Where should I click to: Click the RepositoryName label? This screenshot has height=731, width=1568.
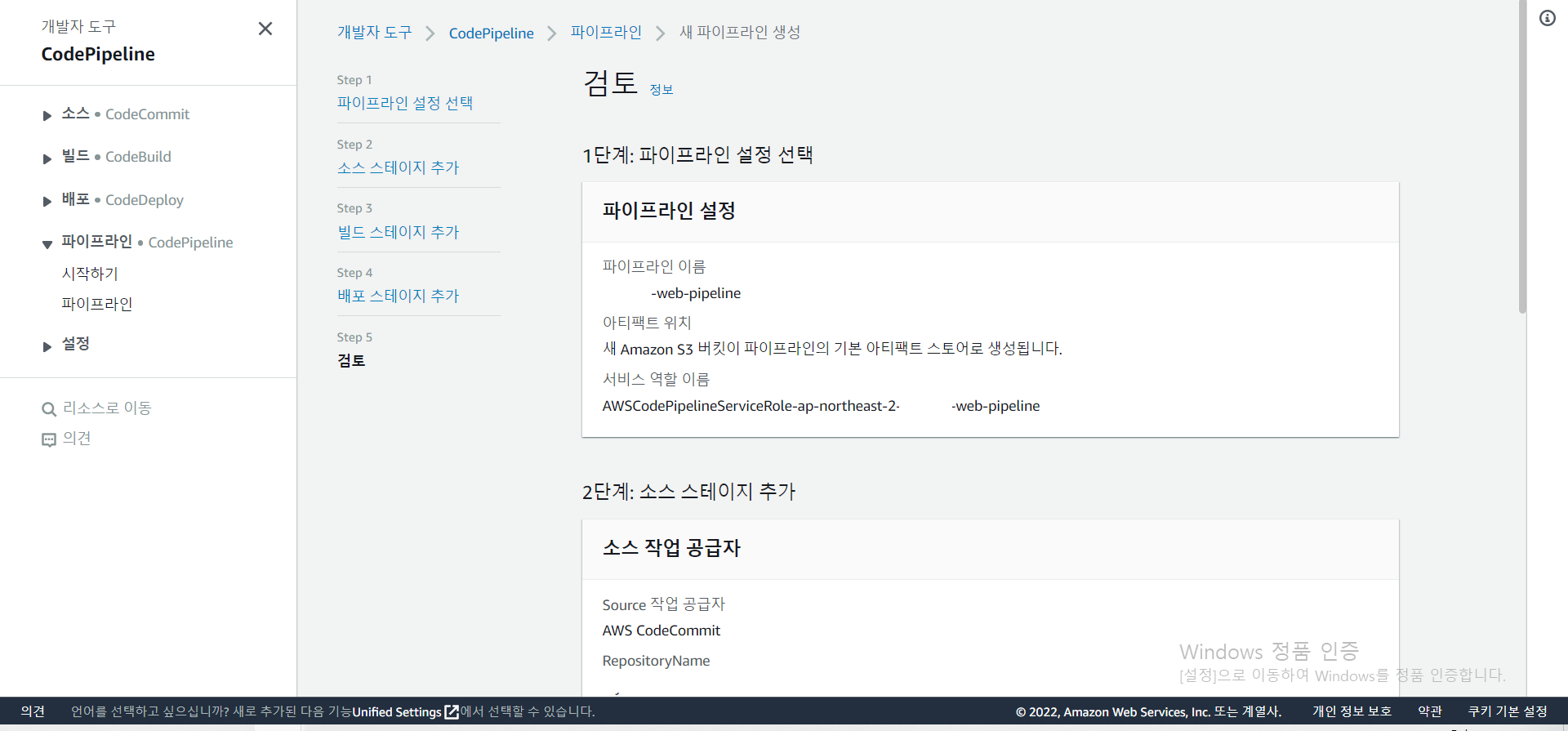(656, 661)
